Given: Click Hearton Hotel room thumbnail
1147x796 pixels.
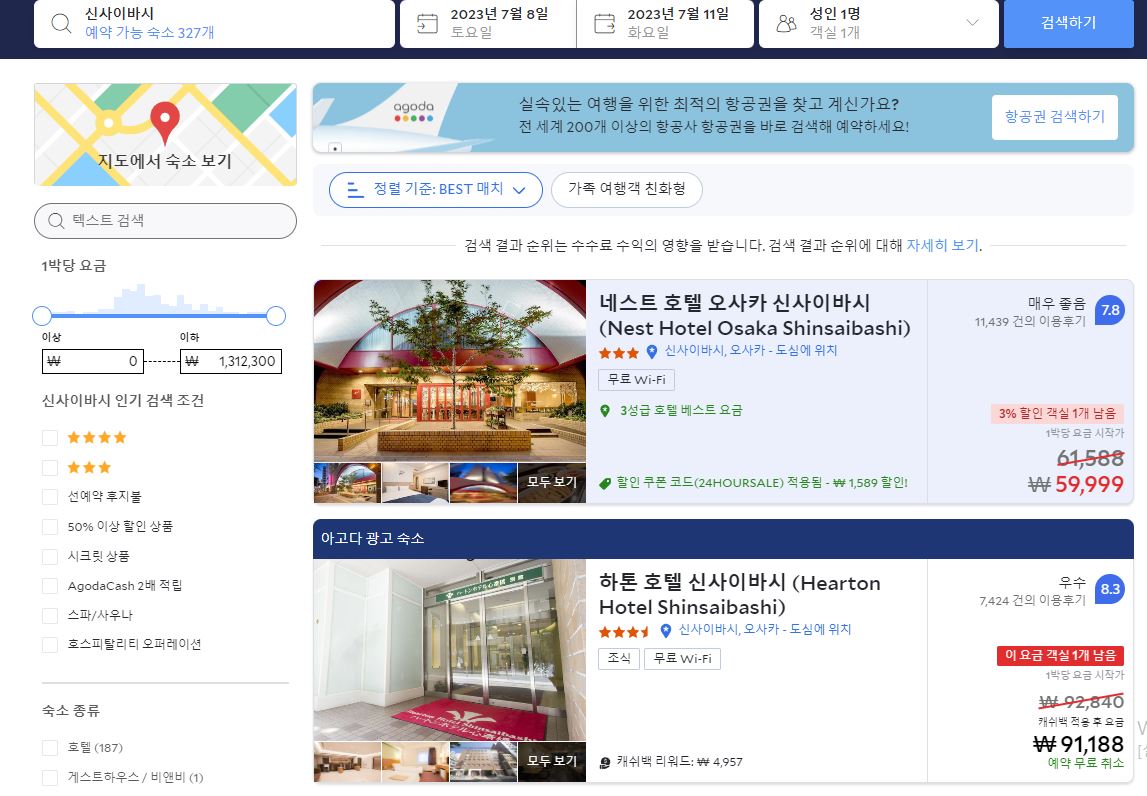Looking at the screenshot, I should point(415,762).
